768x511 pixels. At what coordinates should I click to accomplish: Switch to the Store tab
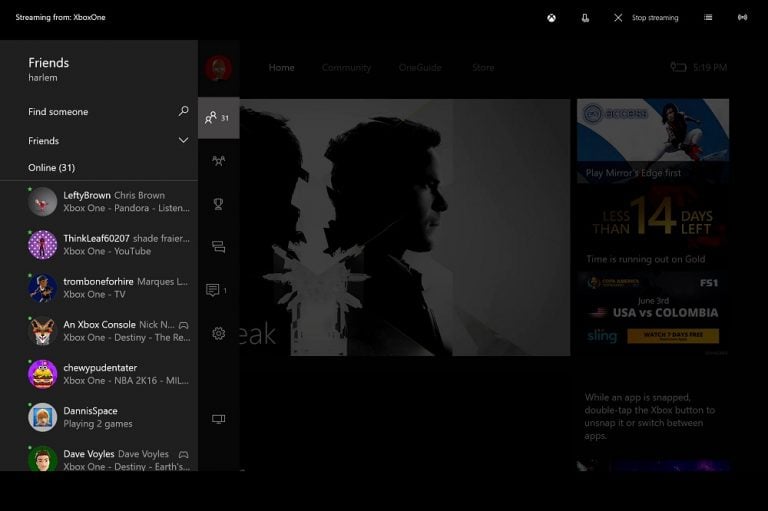(x=483, y=68)
